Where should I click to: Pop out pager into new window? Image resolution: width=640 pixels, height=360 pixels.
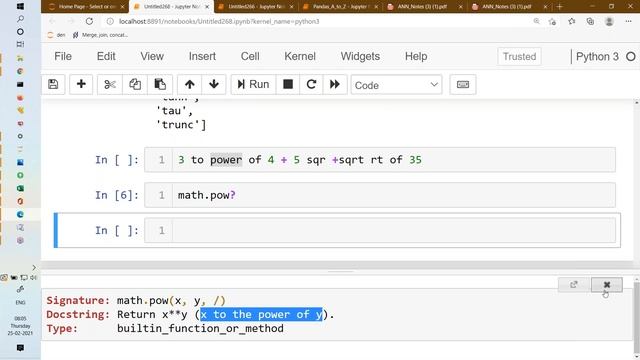(x=574, y=284)
